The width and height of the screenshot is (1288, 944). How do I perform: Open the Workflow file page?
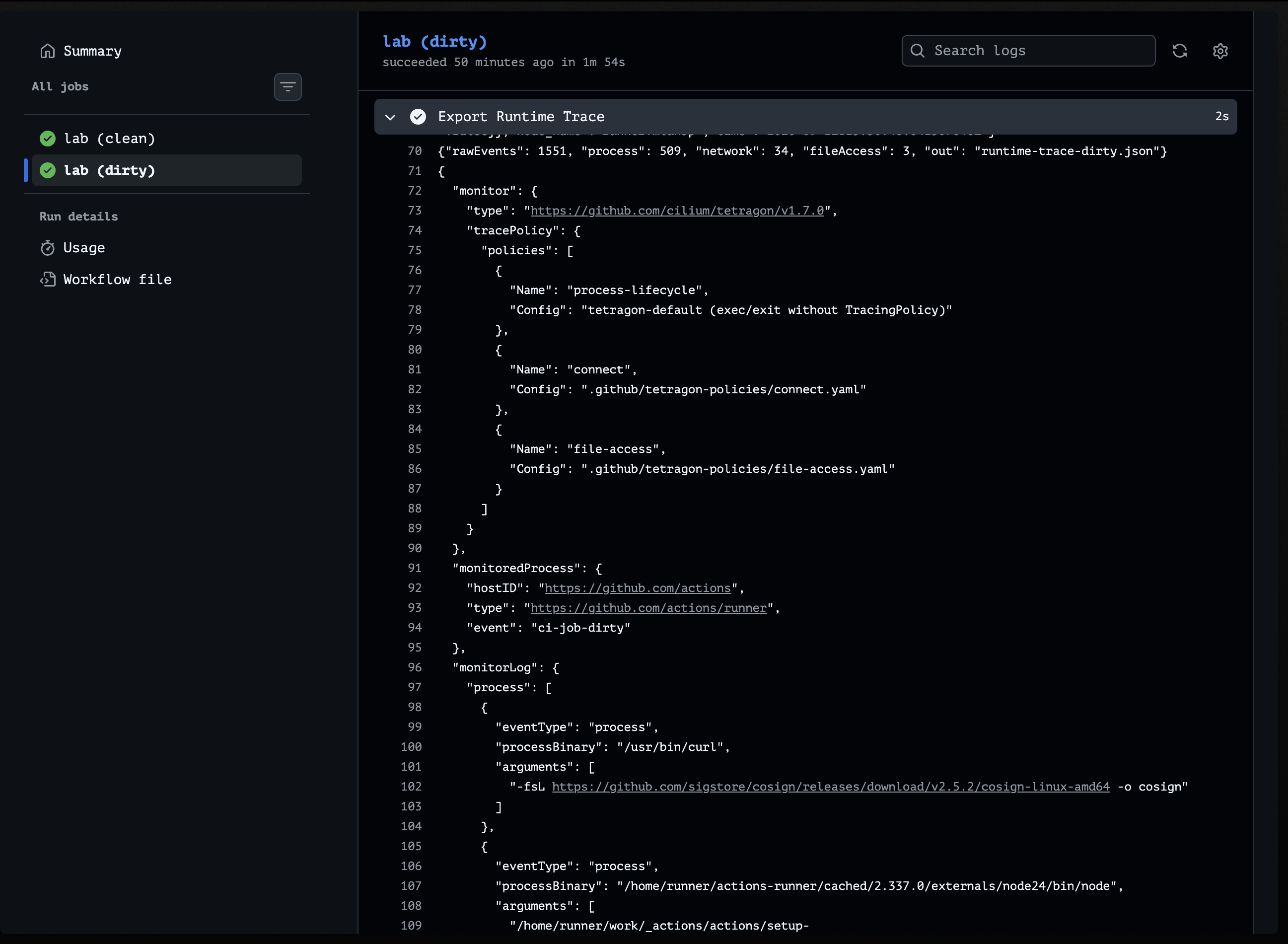pos(117,280)
